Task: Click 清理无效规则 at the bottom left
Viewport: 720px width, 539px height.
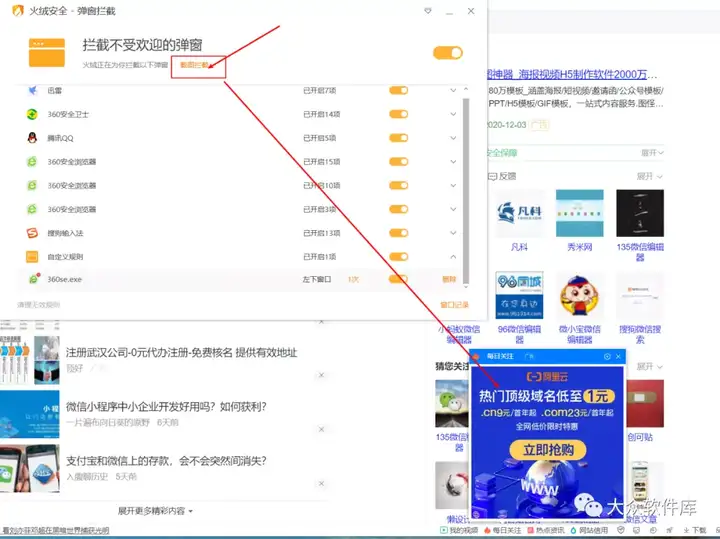Action: 39,305
